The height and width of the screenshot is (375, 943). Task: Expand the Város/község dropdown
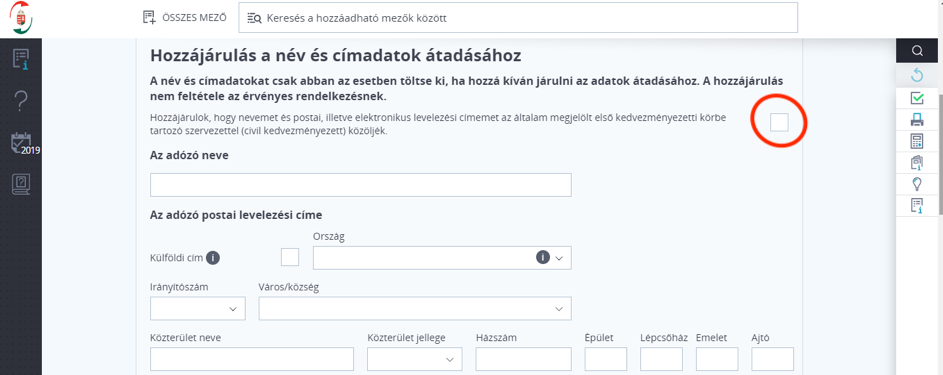point(415,308)
